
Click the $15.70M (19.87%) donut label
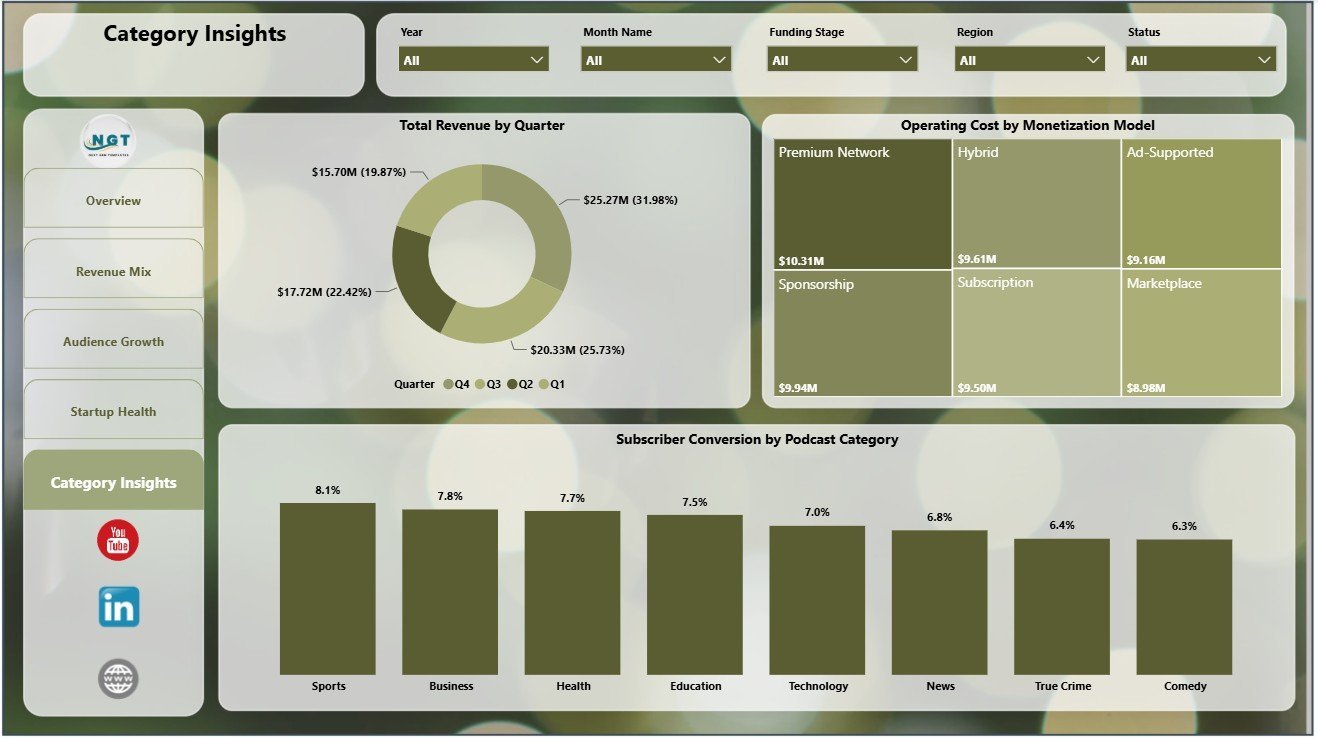(358, 172)
